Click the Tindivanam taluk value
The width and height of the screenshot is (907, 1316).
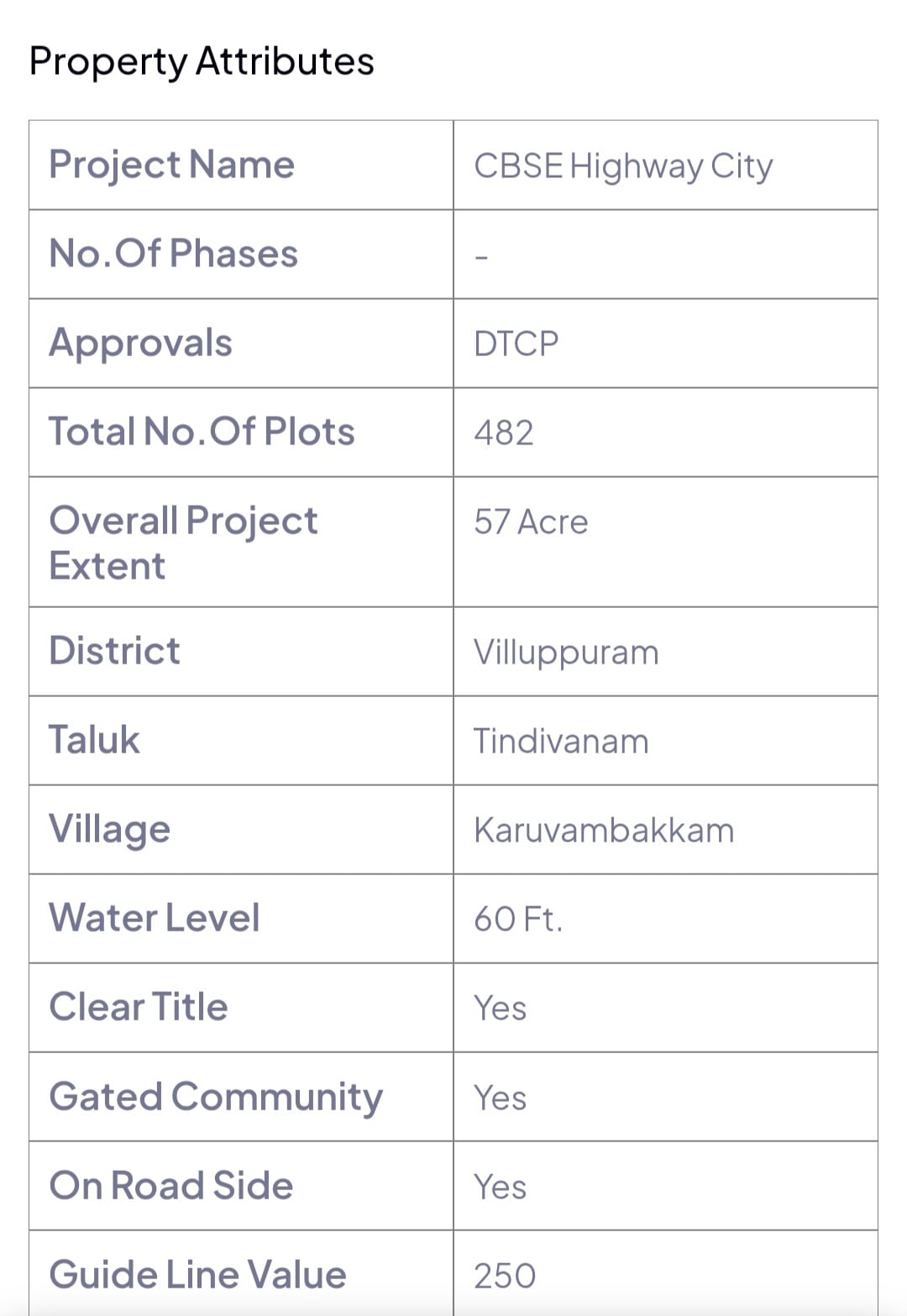click(x=561, y=742)
